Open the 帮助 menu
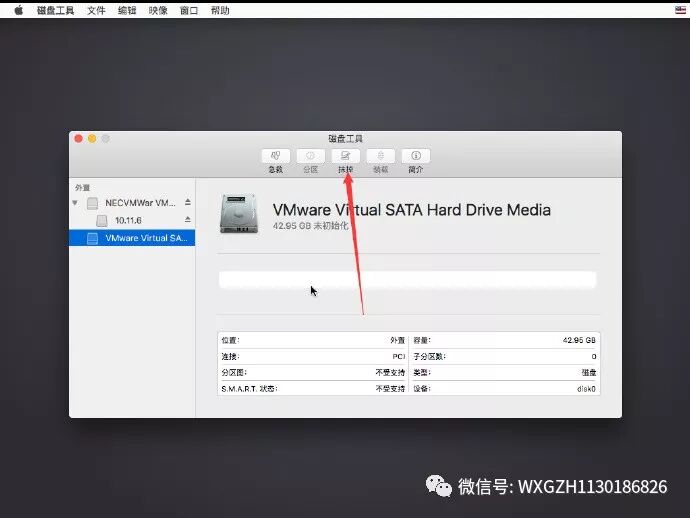 (x=220, y=10)
